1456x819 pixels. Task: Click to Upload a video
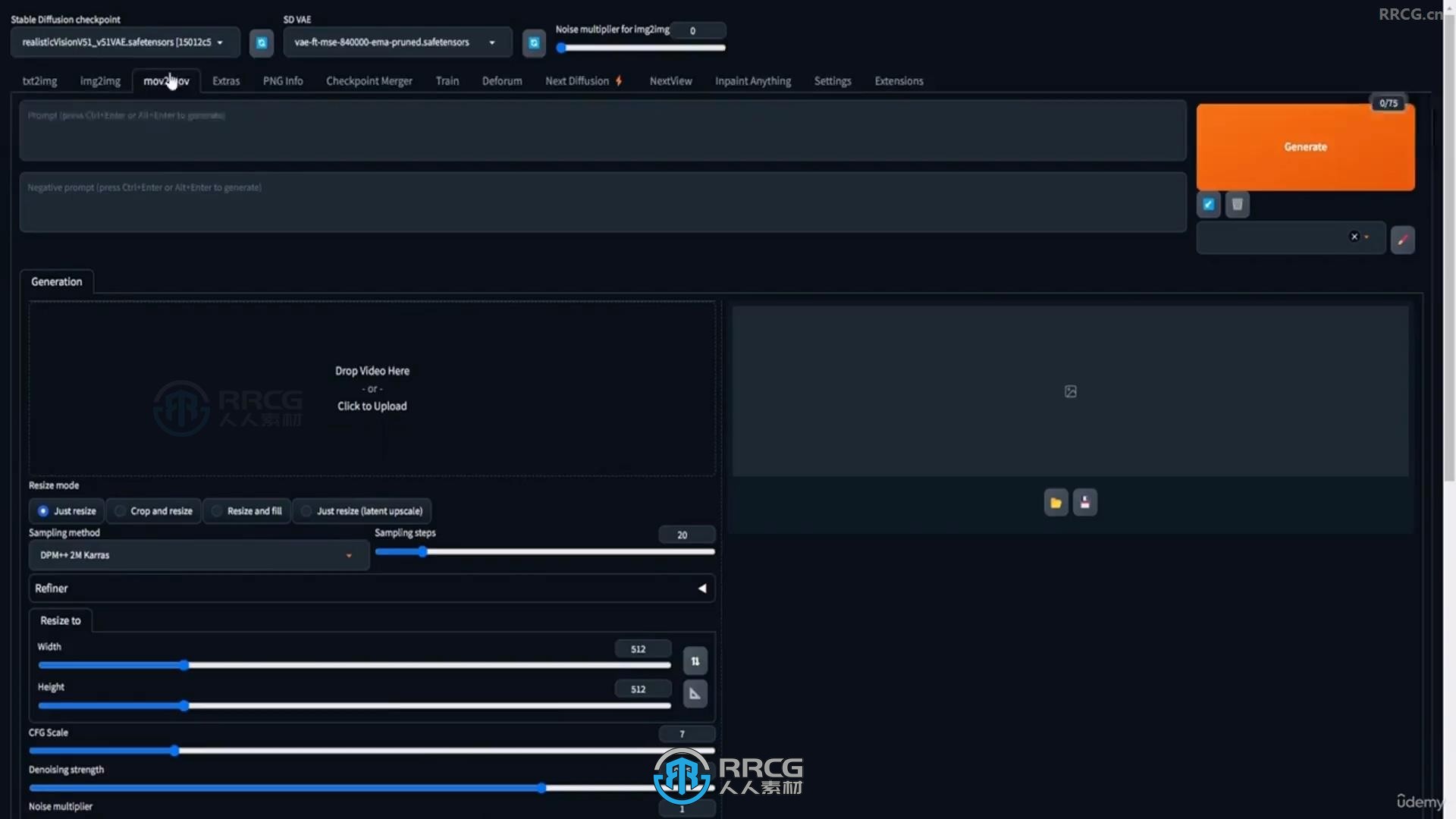372,406
